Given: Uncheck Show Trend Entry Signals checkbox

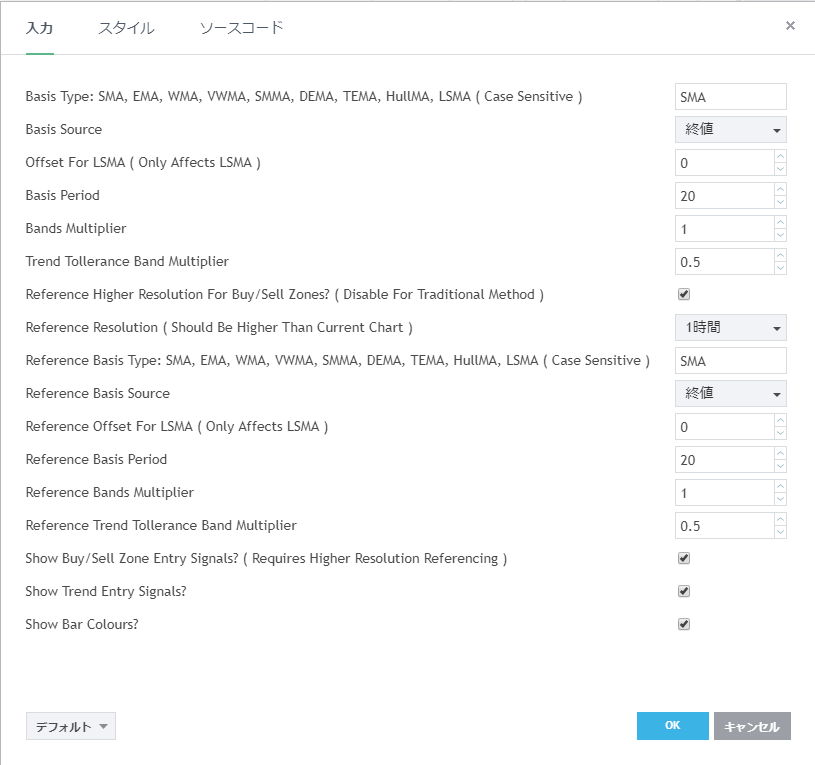Looking at the screenshot, I should 684,591.
